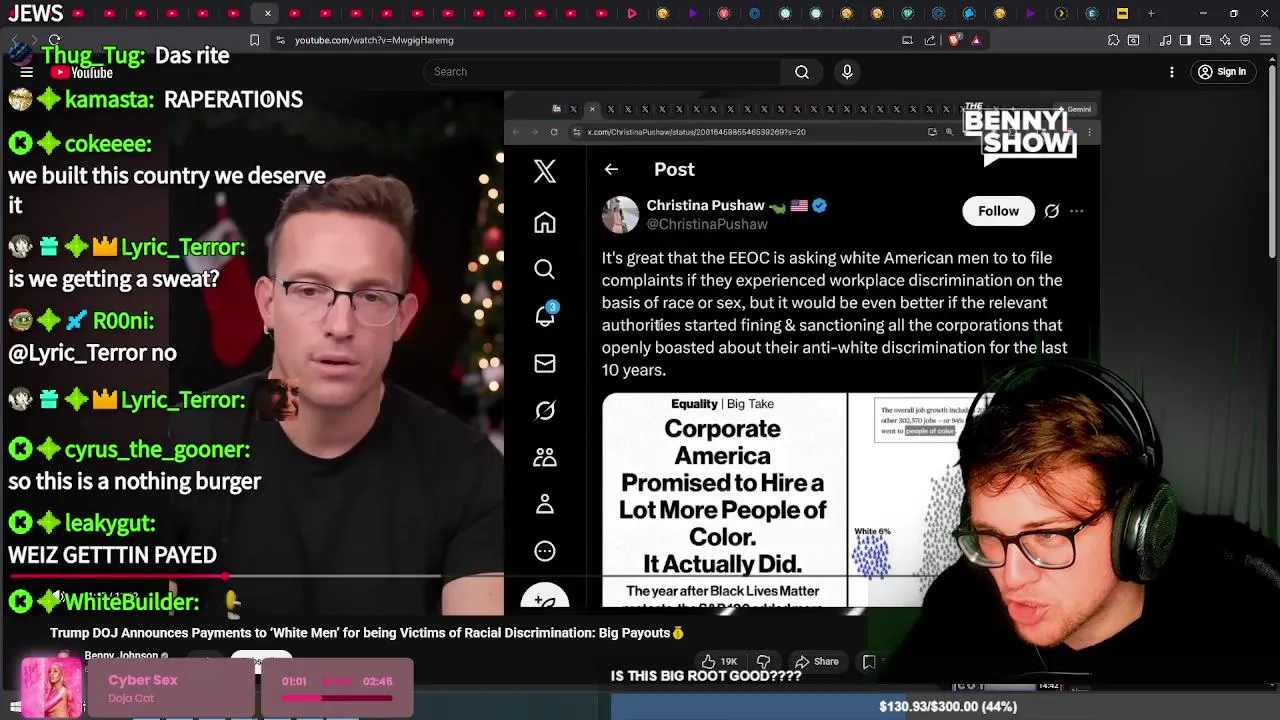Open Chrome menu dots in inner browser

1089,132
